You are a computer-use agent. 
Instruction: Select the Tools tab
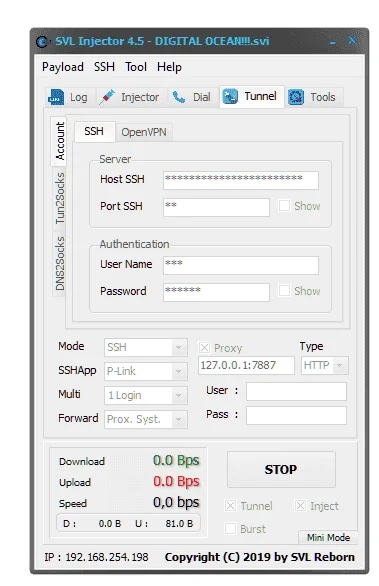click(x=314, y=97)
